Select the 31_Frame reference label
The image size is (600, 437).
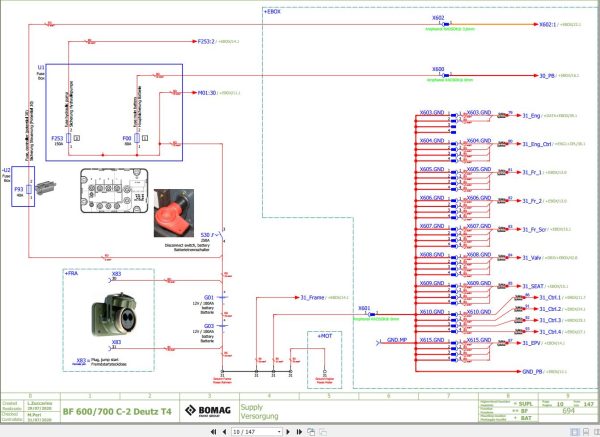pyautogui.click(x=312, y=297)
